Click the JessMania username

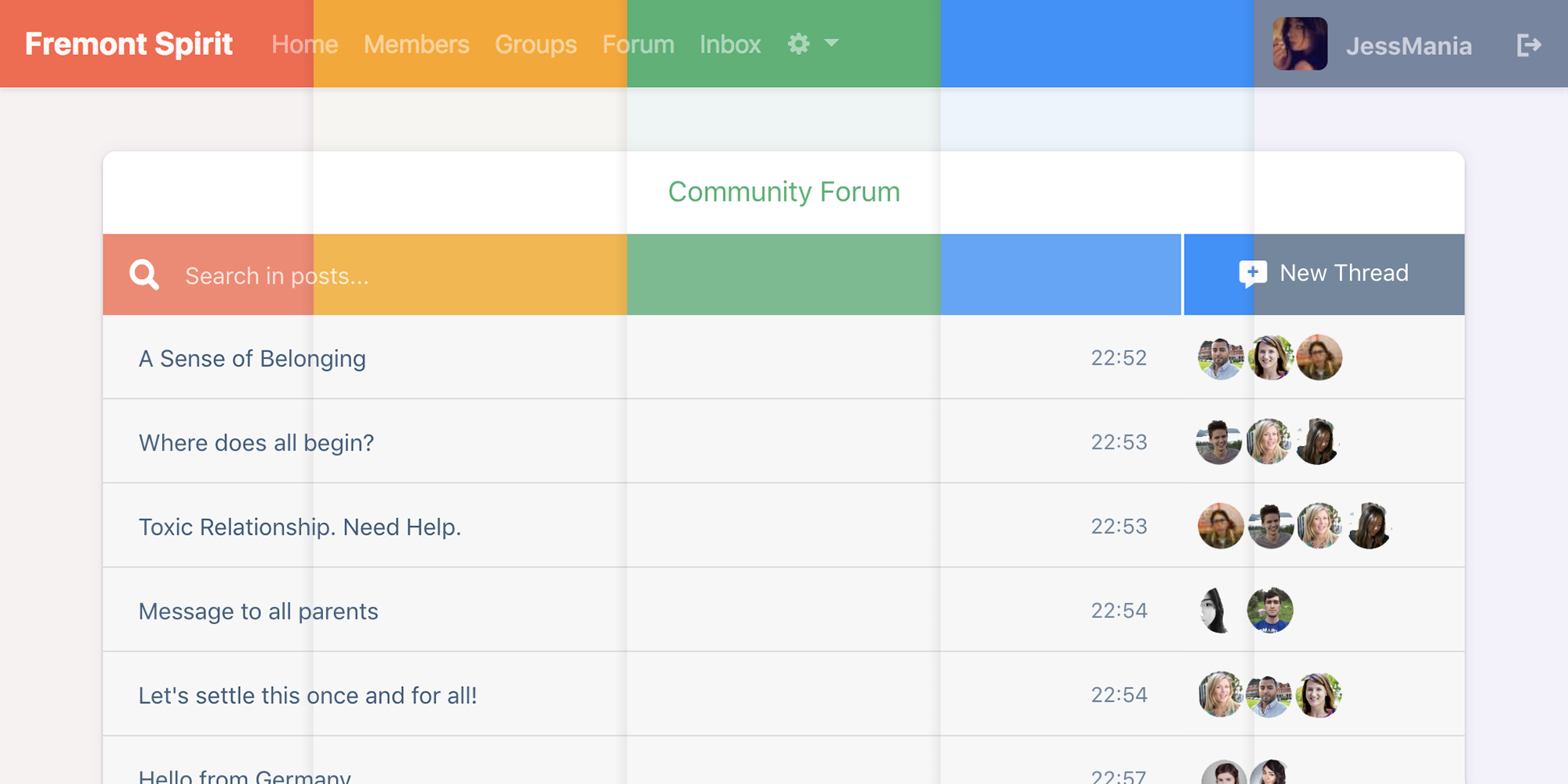(x=1409, y=46)
